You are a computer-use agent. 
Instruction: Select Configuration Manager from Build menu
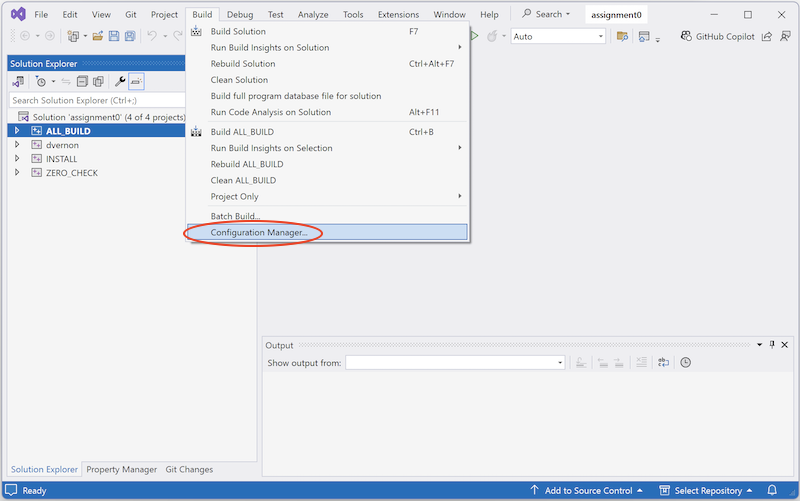tap(259, 232)
